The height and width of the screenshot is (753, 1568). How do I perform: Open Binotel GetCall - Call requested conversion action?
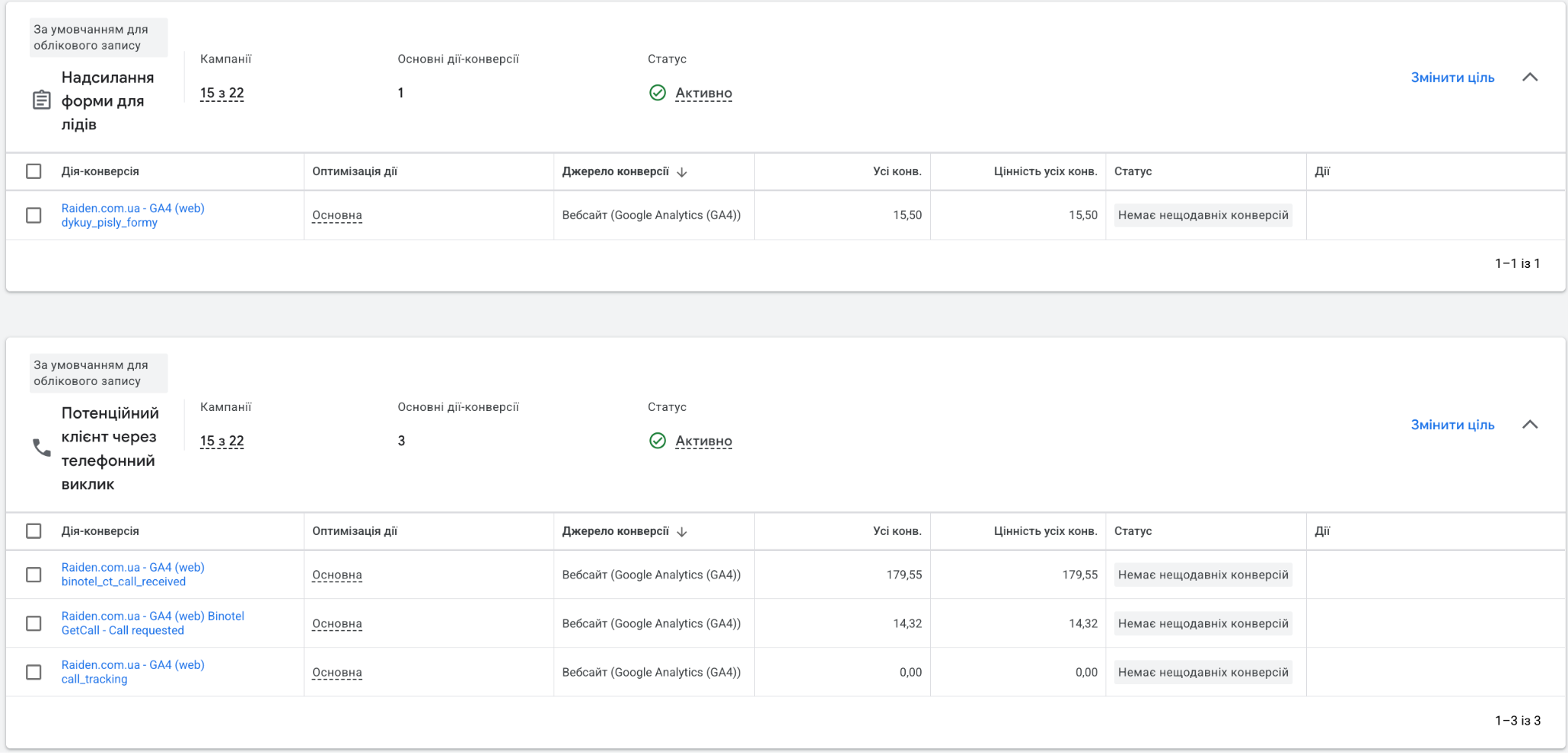[152, 623]
